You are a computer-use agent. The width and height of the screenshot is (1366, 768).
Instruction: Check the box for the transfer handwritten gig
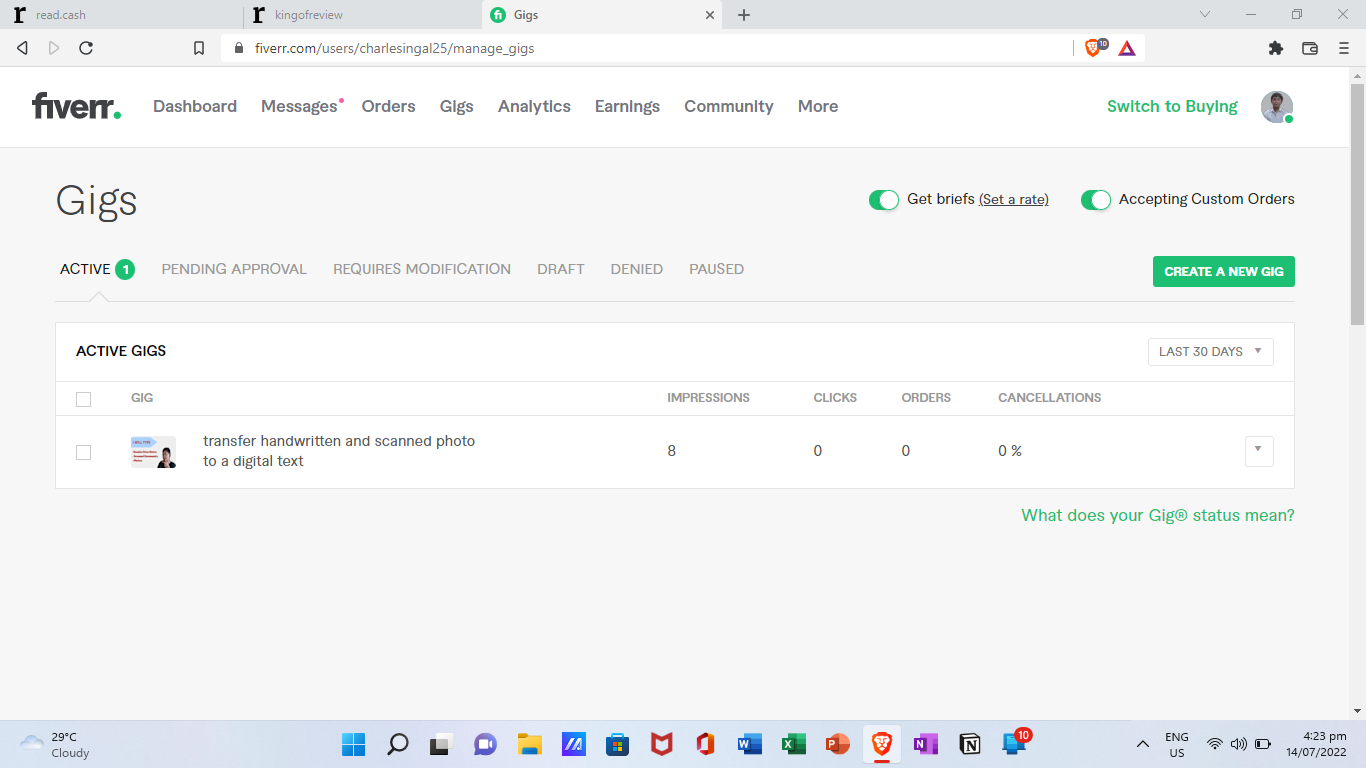click(83, 452)
